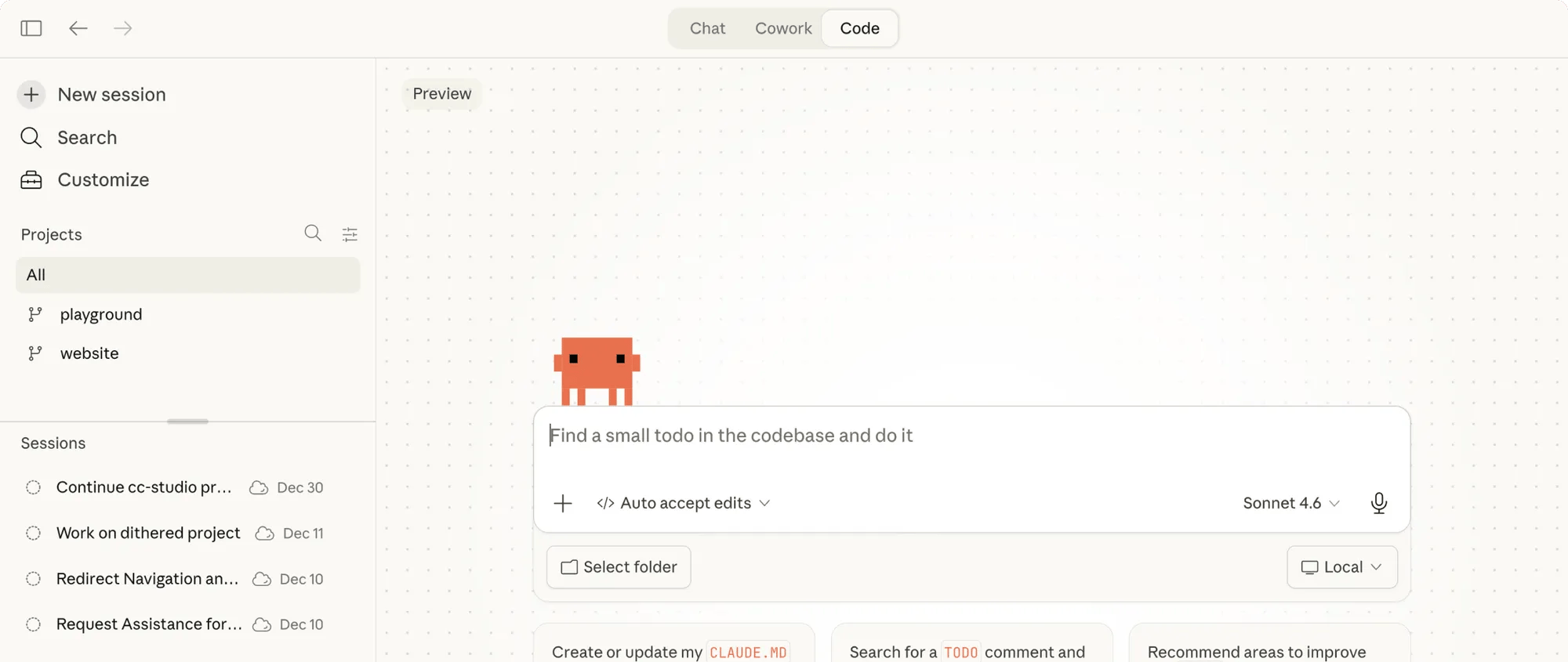Click the Search magnifier icon in sidebar

point(31,138)
